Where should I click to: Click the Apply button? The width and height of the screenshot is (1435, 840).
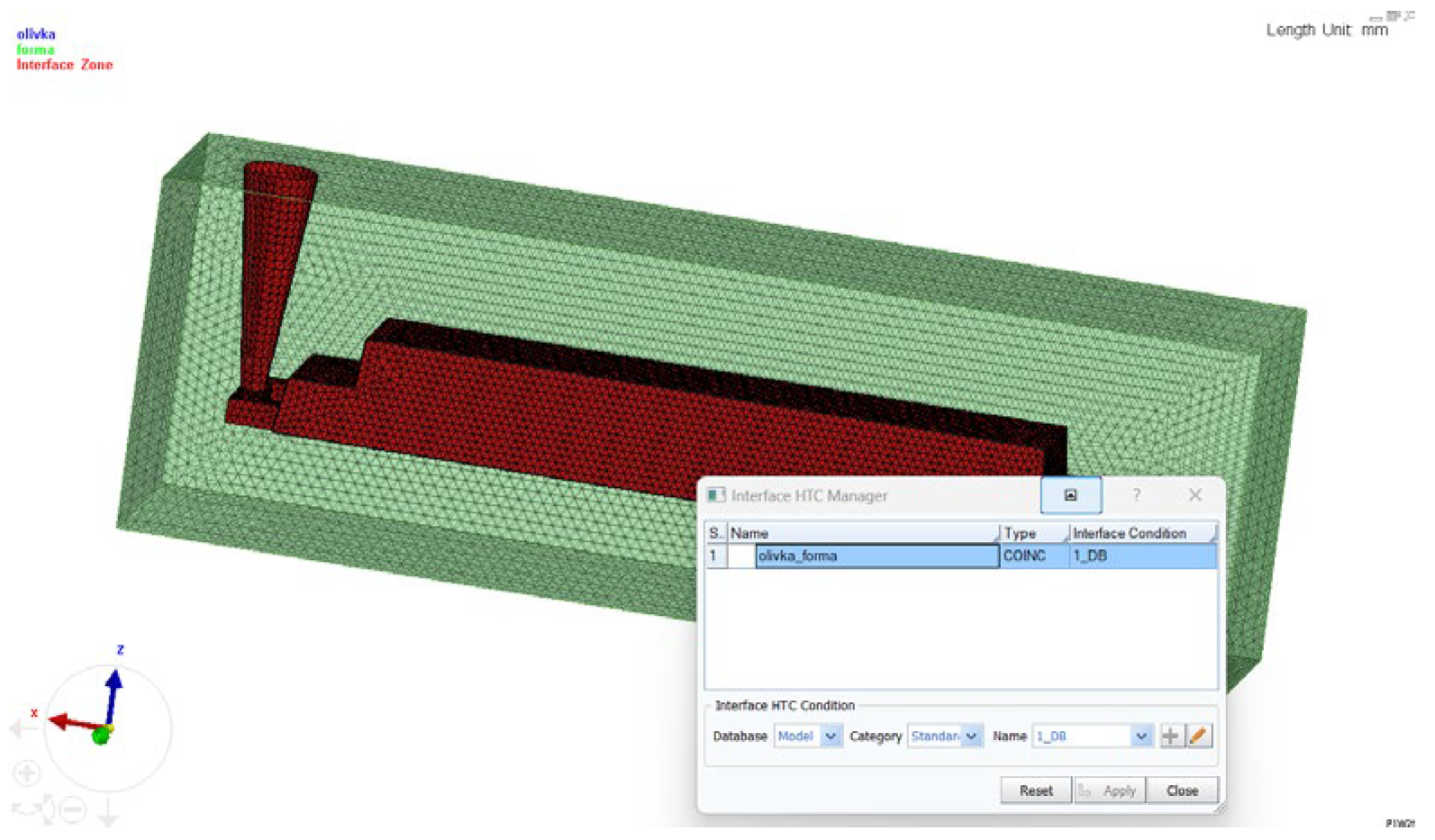coord(1109,790)
